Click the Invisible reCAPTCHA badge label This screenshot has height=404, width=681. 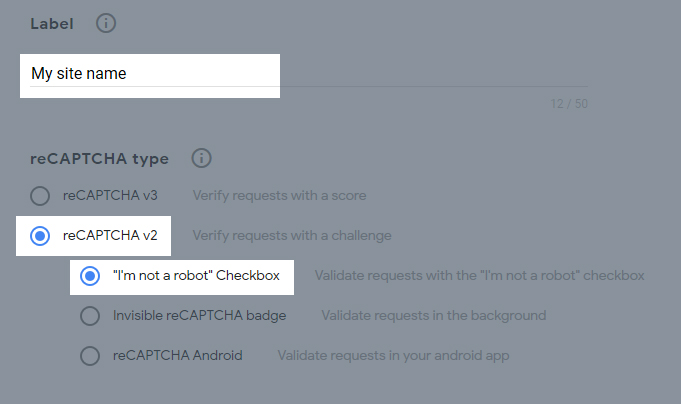[200, 315]
